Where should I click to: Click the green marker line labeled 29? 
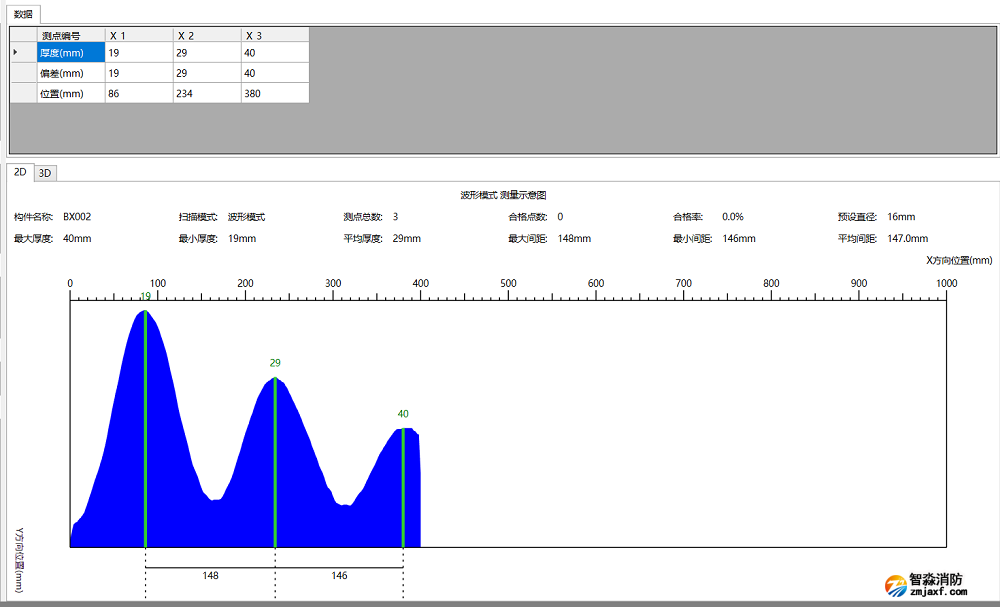[275, 460]
